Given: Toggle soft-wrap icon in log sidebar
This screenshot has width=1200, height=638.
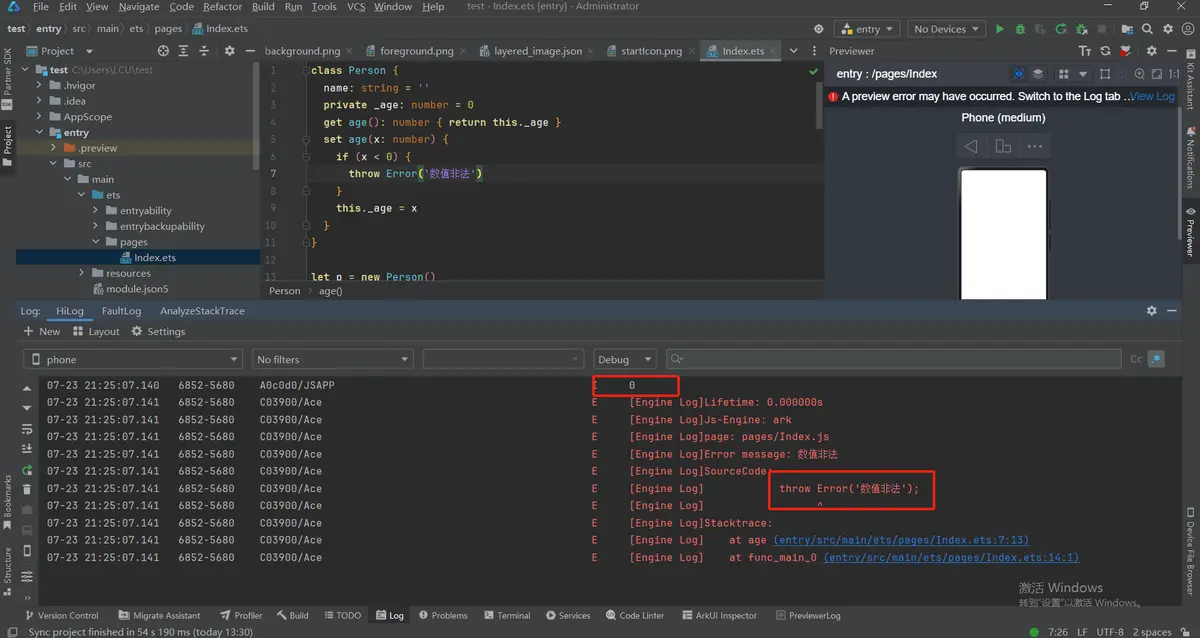Looking at the screenshot, I should 27,429.
